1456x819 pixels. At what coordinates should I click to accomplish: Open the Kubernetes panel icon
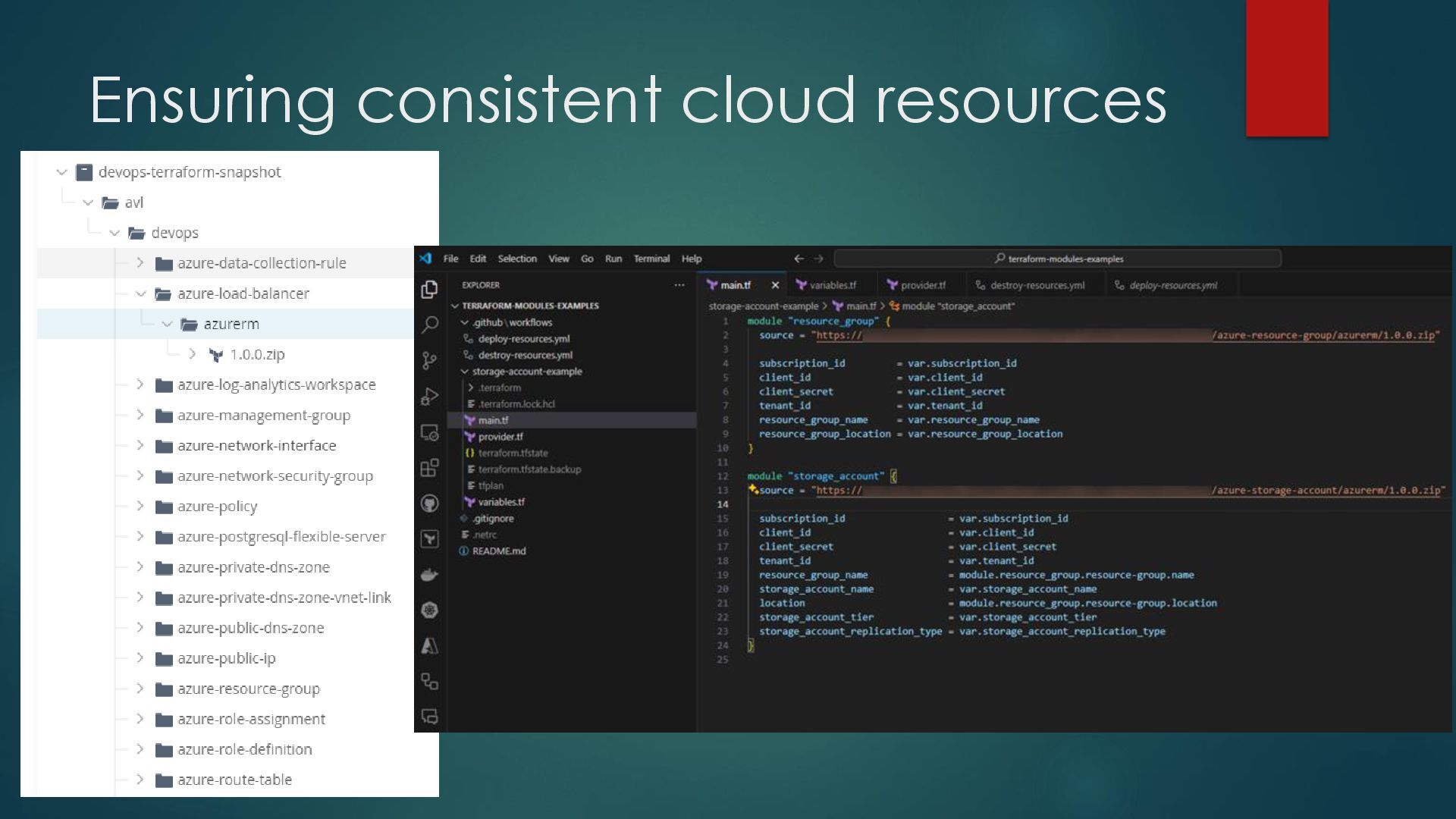pyautogui.click(x=429, y=610)
